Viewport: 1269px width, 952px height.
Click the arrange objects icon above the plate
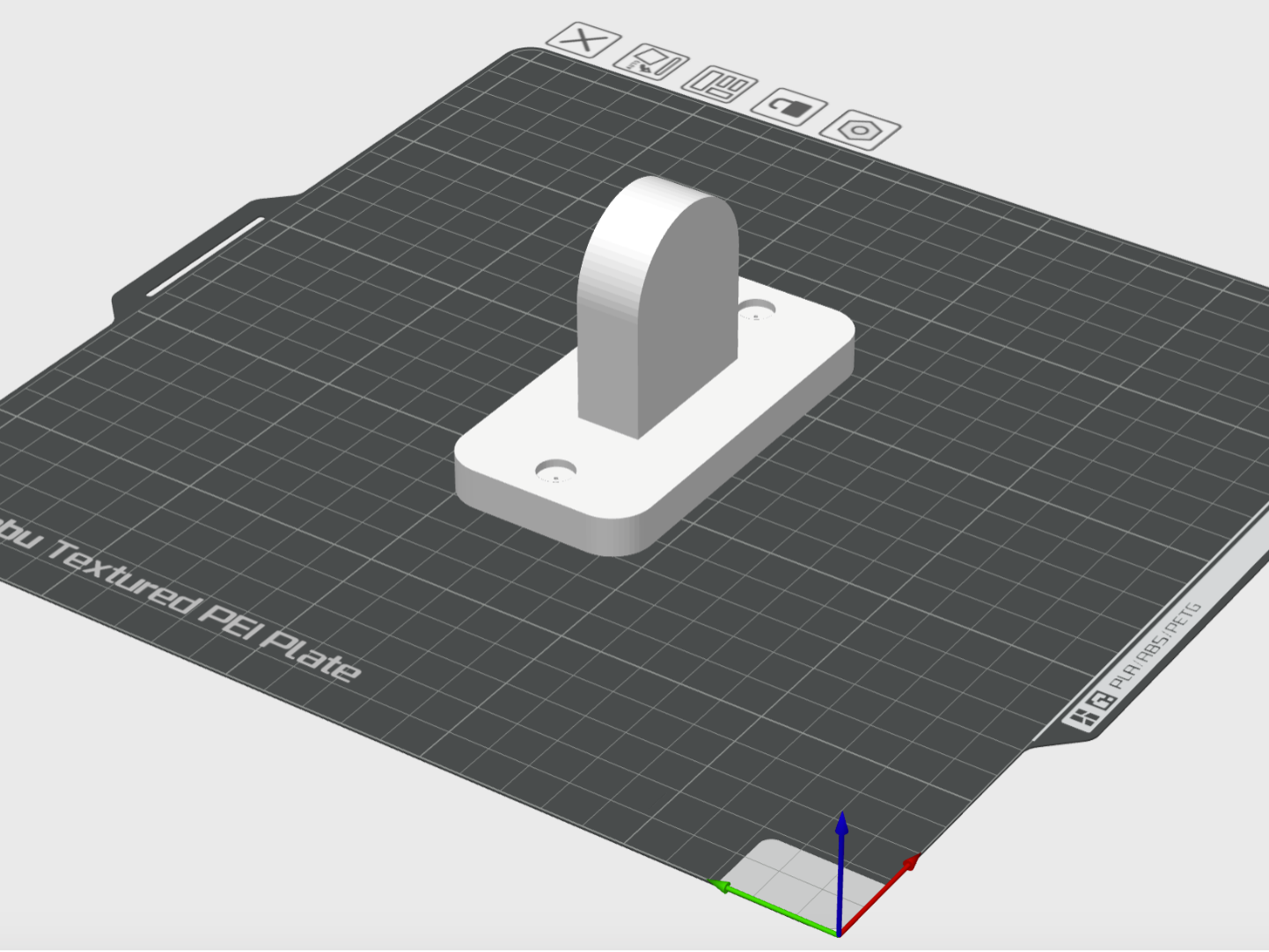click(x=720, y=84)
